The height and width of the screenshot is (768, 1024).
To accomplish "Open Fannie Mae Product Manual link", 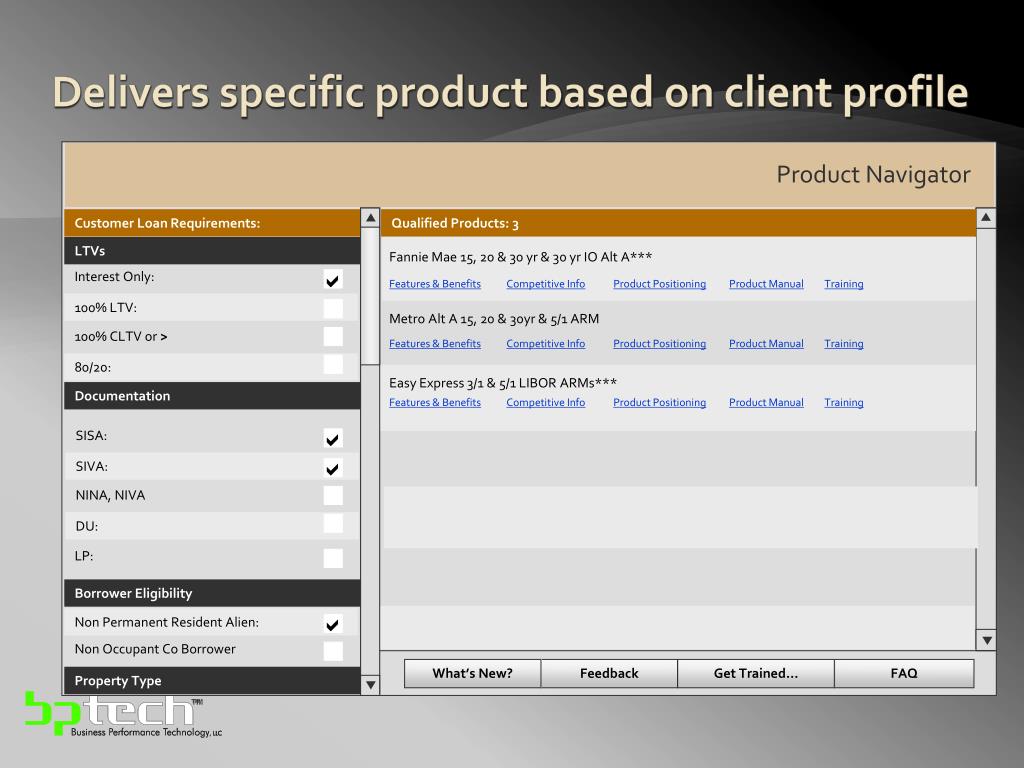I will click(x=766, y=284).
